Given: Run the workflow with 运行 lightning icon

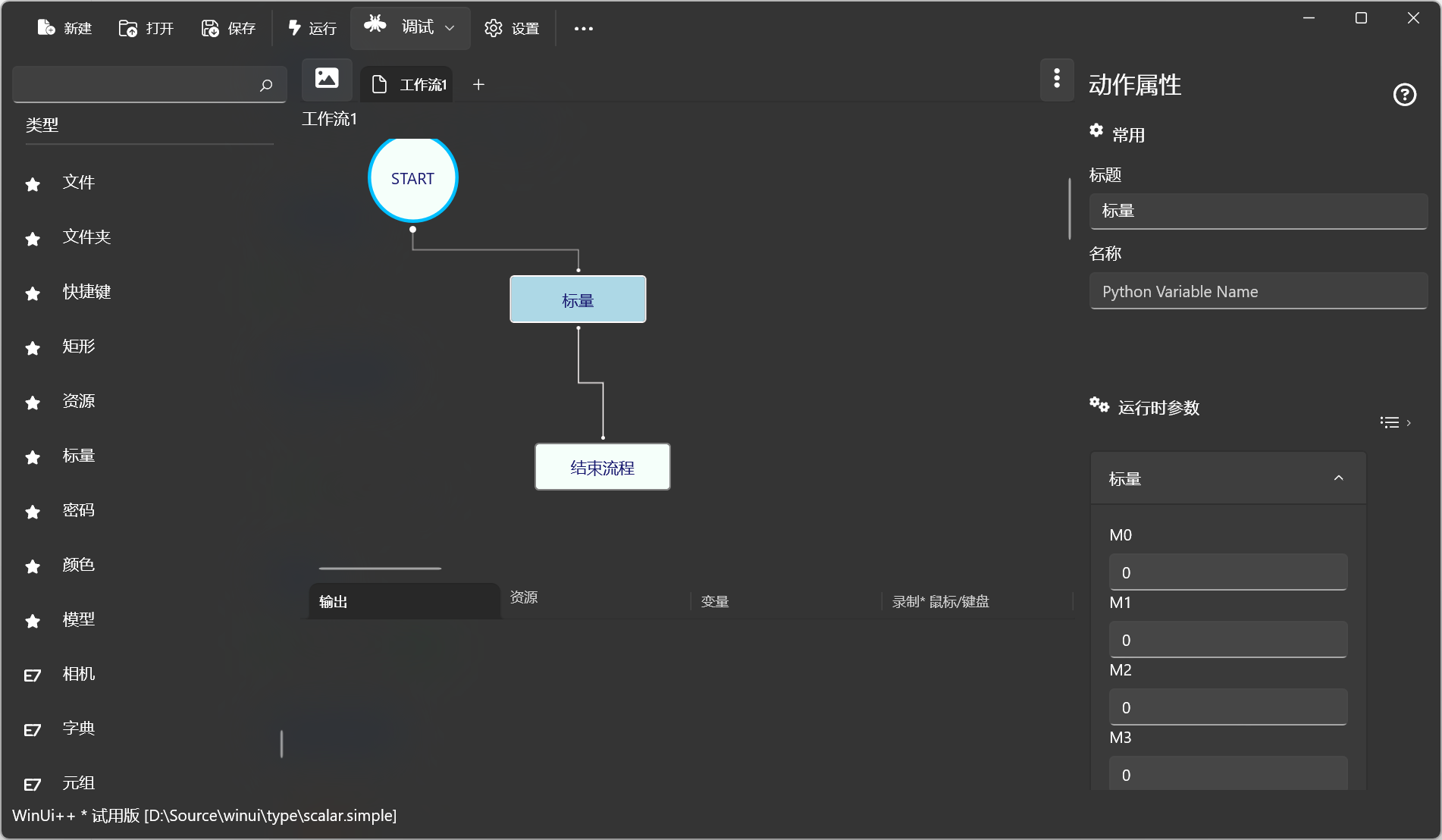Looking at the screenshot, I should [x=295, y=28].
